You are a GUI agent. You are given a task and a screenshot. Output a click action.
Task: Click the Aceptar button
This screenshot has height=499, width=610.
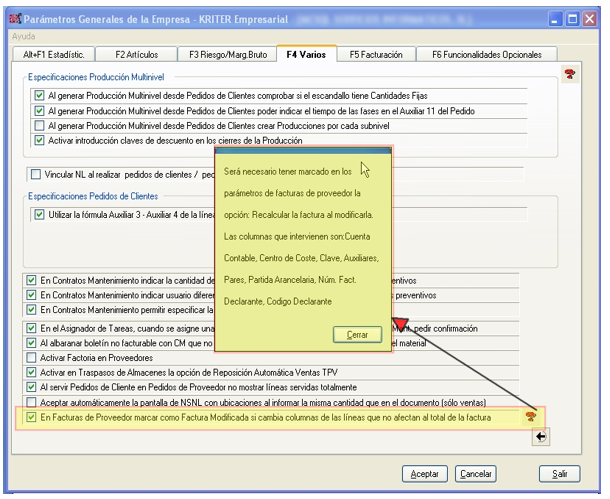coord(424,473)
